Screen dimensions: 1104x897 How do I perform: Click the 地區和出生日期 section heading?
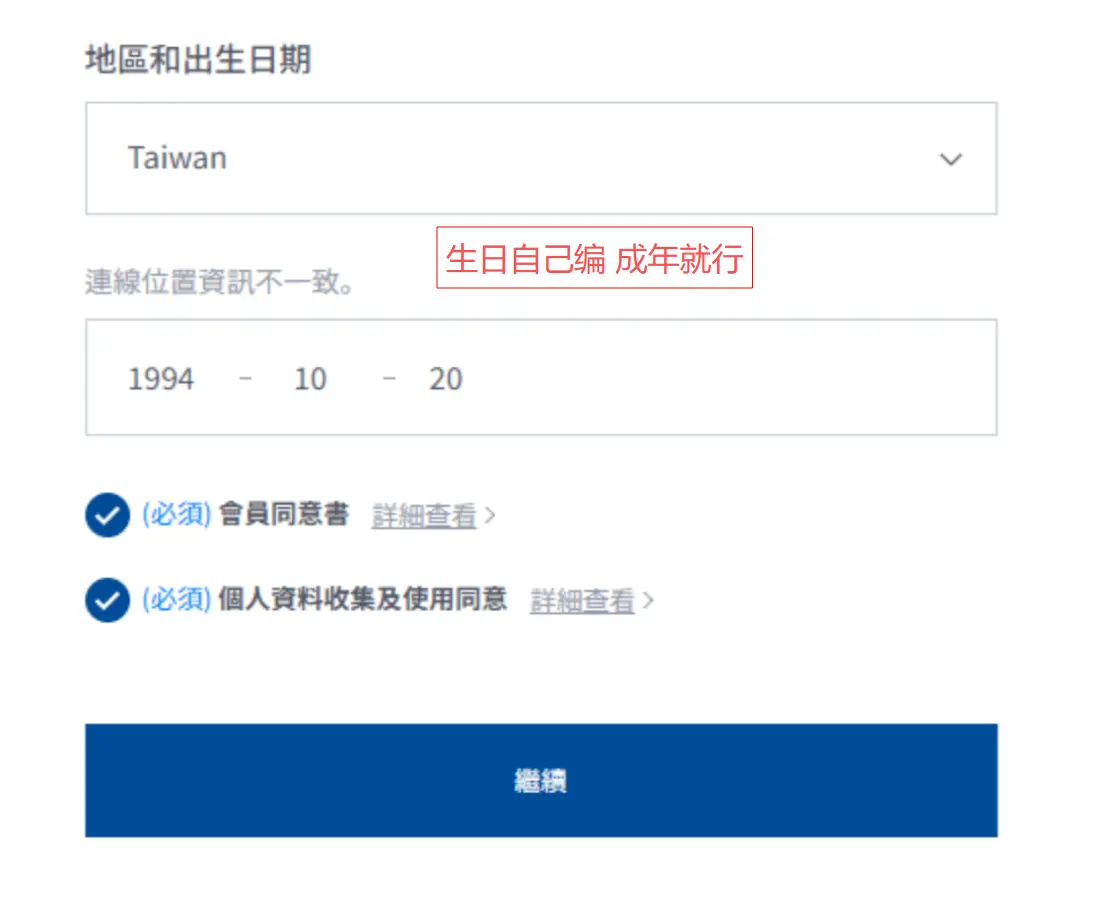(198, 60)
